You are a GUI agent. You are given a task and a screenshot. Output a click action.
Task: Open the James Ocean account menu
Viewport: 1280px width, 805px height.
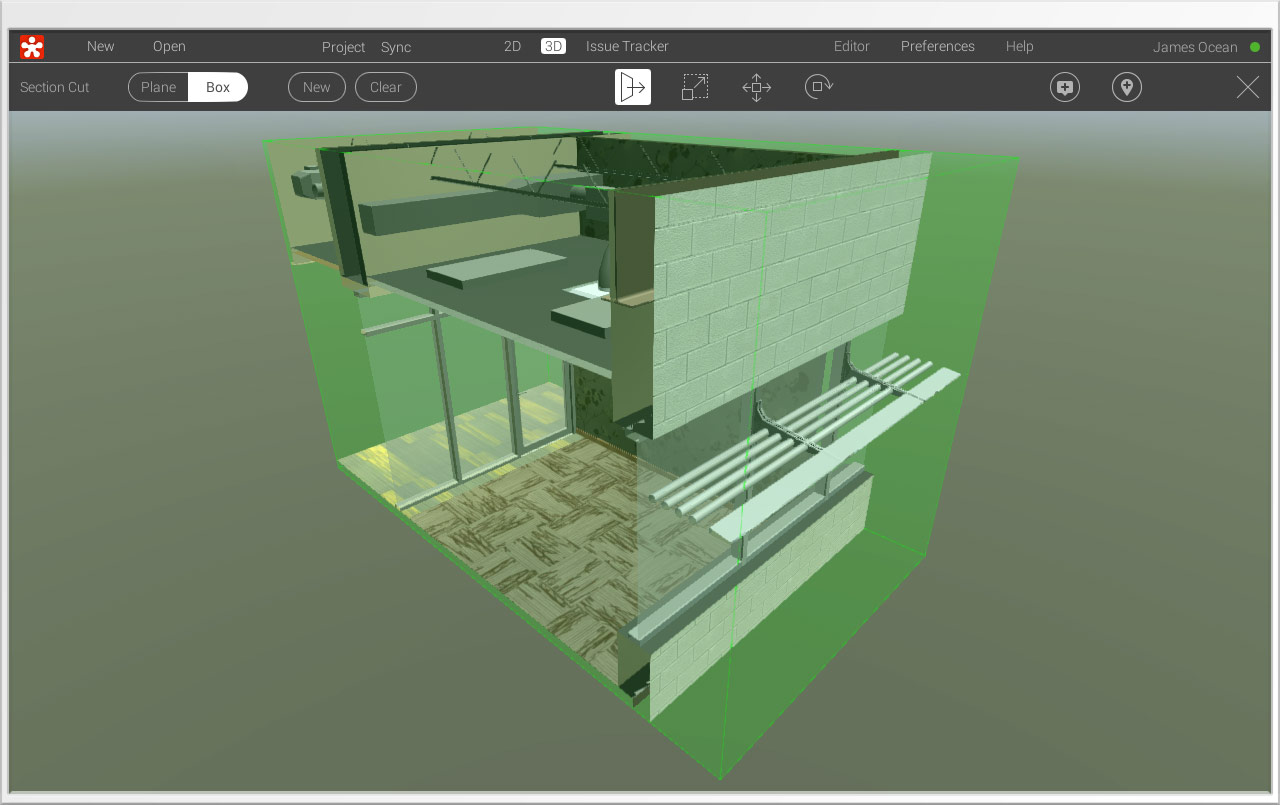coord(1195,46)
